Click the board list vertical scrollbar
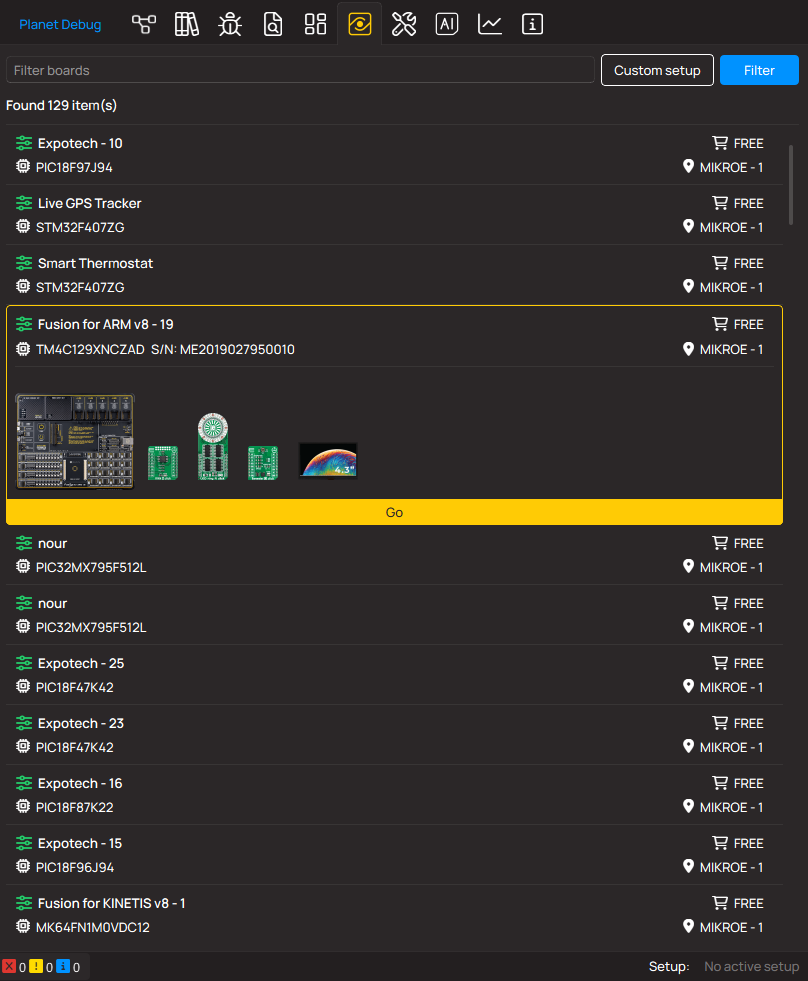Screen dimensions: 808x981 pos(791,185)
